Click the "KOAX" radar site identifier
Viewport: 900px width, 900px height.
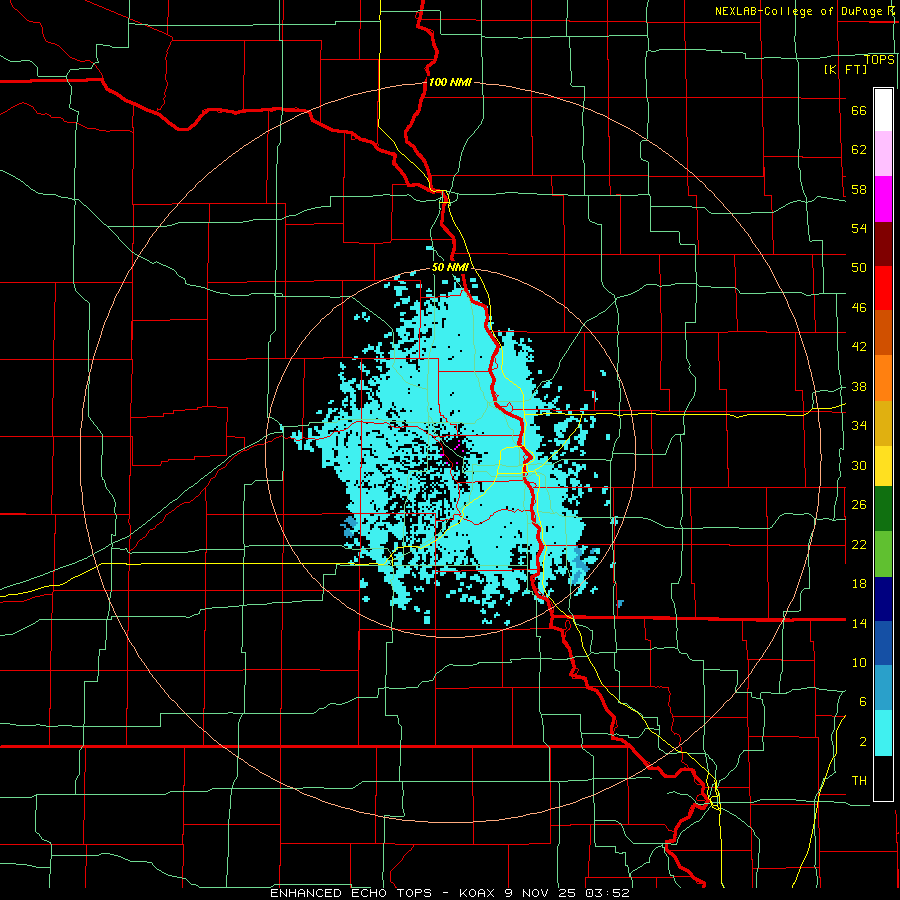(x=476, y=893)
